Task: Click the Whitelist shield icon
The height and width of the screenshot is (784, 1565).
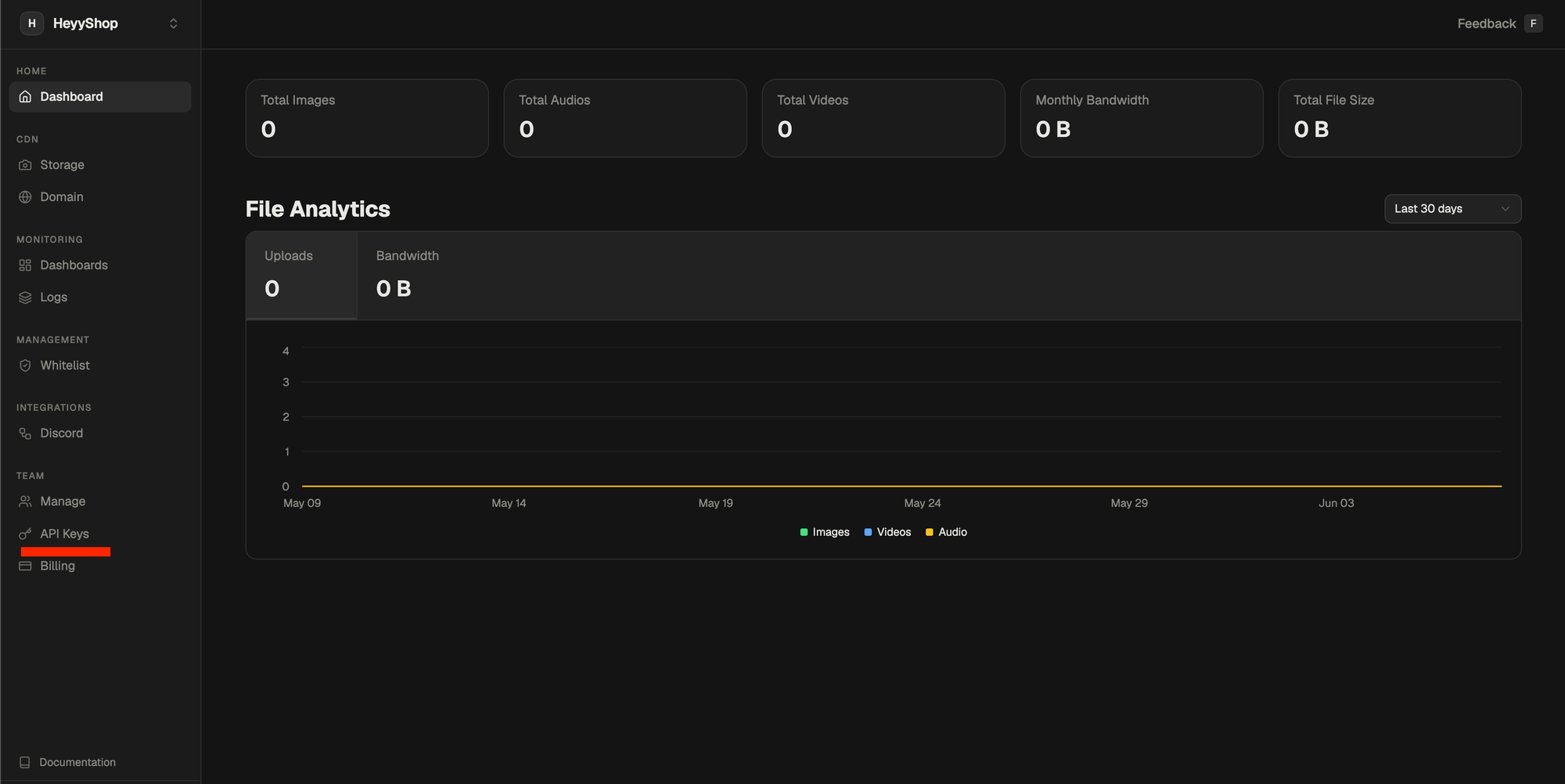Action: (25, 365)
